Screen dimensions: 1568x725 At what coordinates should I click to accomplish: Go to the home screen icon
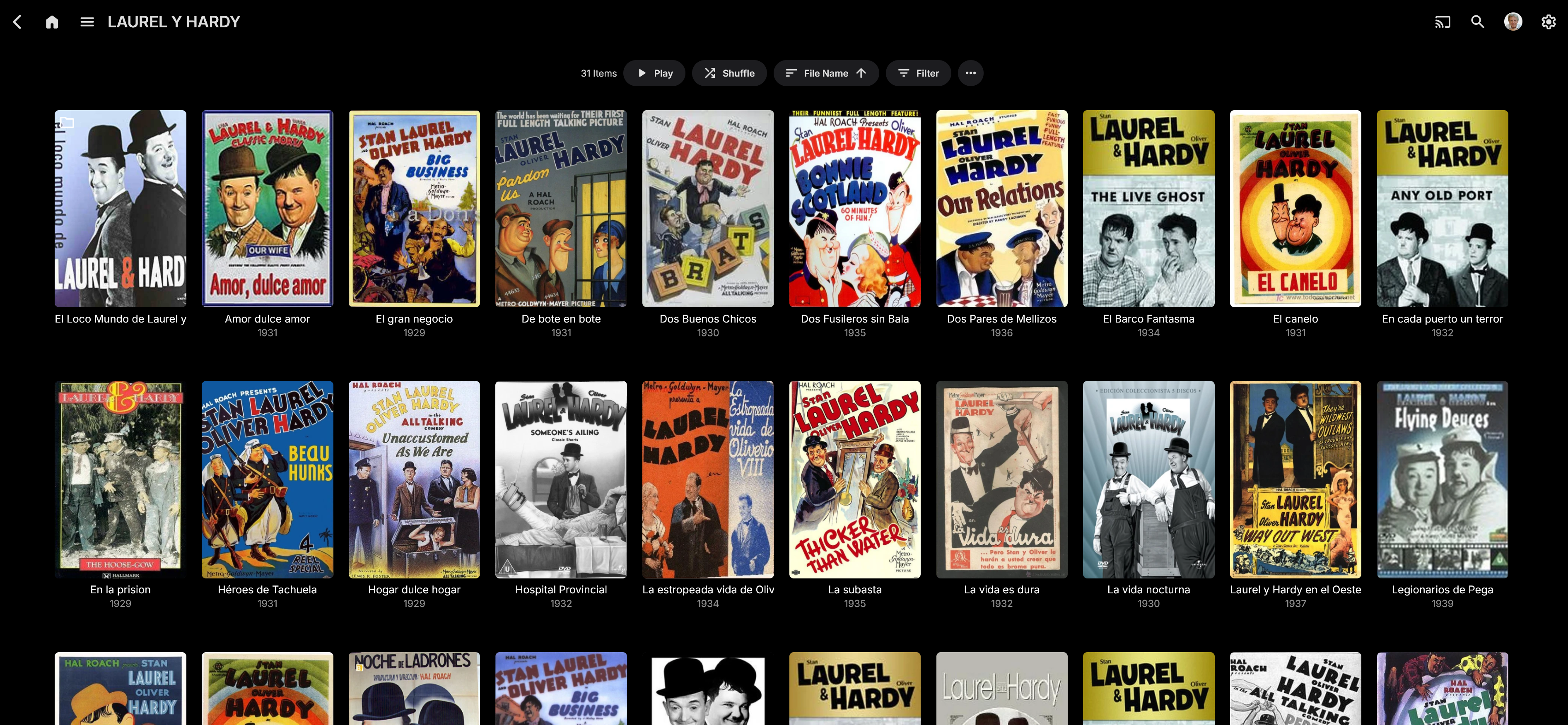point(52,22)
